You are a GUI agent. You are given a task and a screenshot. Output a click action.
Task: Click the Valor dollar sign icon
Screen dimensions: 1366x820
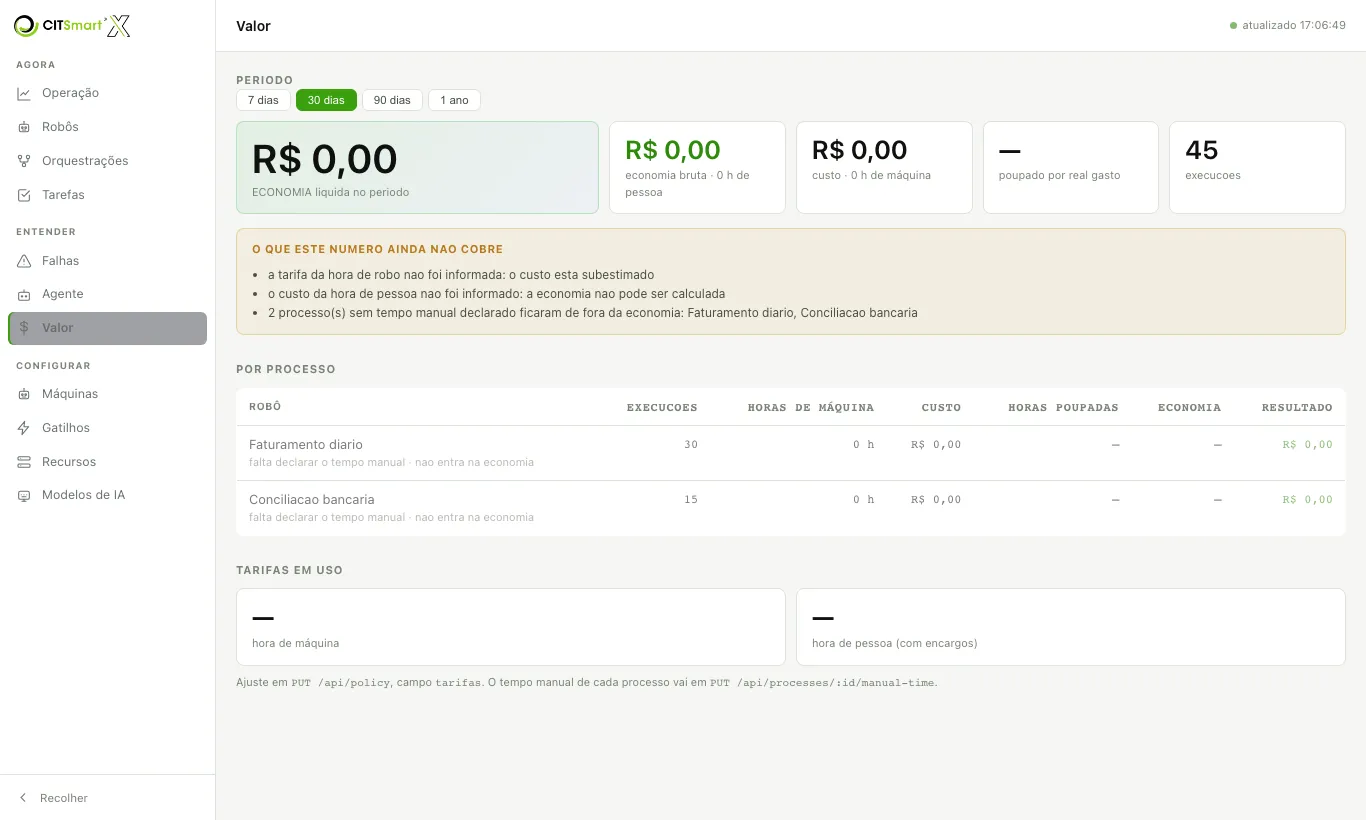(x=24, y=328)
